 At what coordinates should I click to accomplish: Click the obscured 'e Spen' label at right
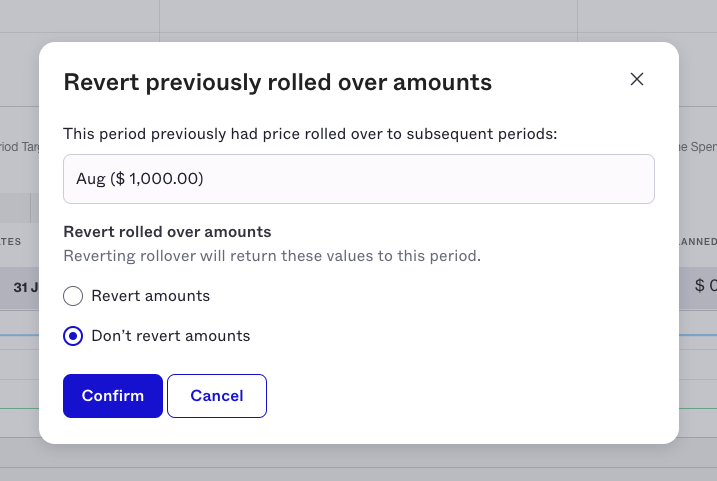[698, 147]
